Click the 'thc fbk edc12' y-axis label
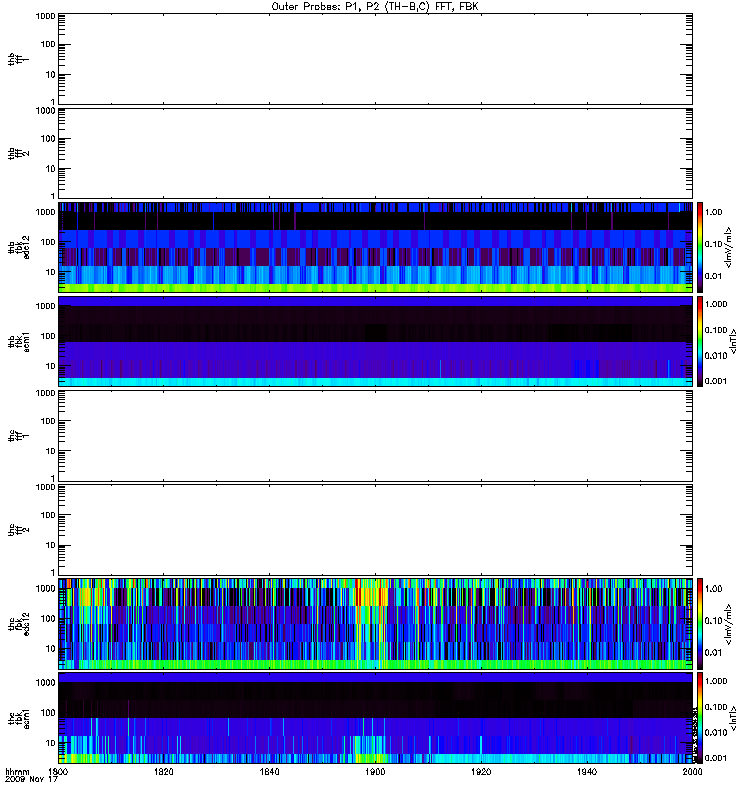Viewport: 750px width, 800px height. click(18, 624)
